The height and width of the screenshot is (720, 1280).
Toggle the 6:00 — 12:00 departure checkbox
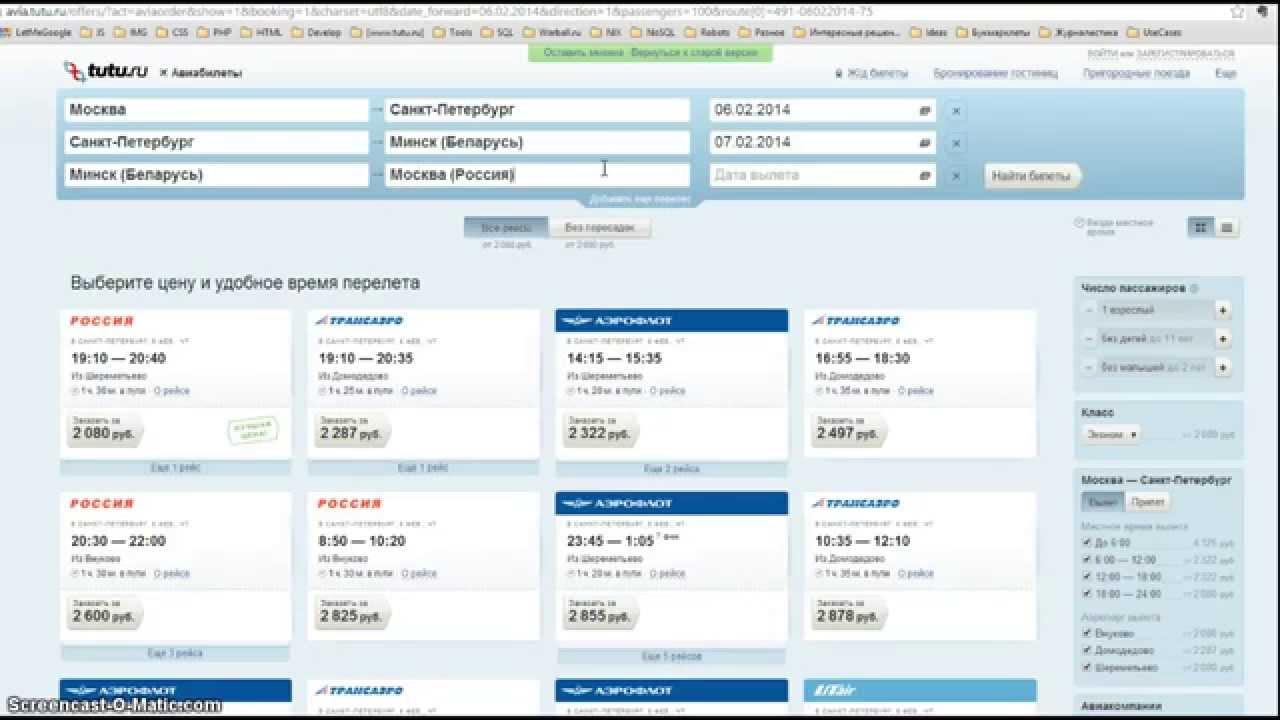1087,560
